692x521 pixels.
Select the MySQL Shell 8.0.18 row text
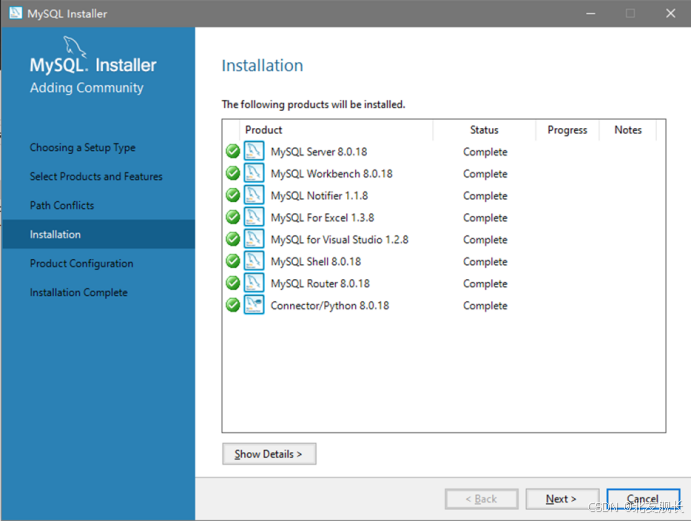316,262
